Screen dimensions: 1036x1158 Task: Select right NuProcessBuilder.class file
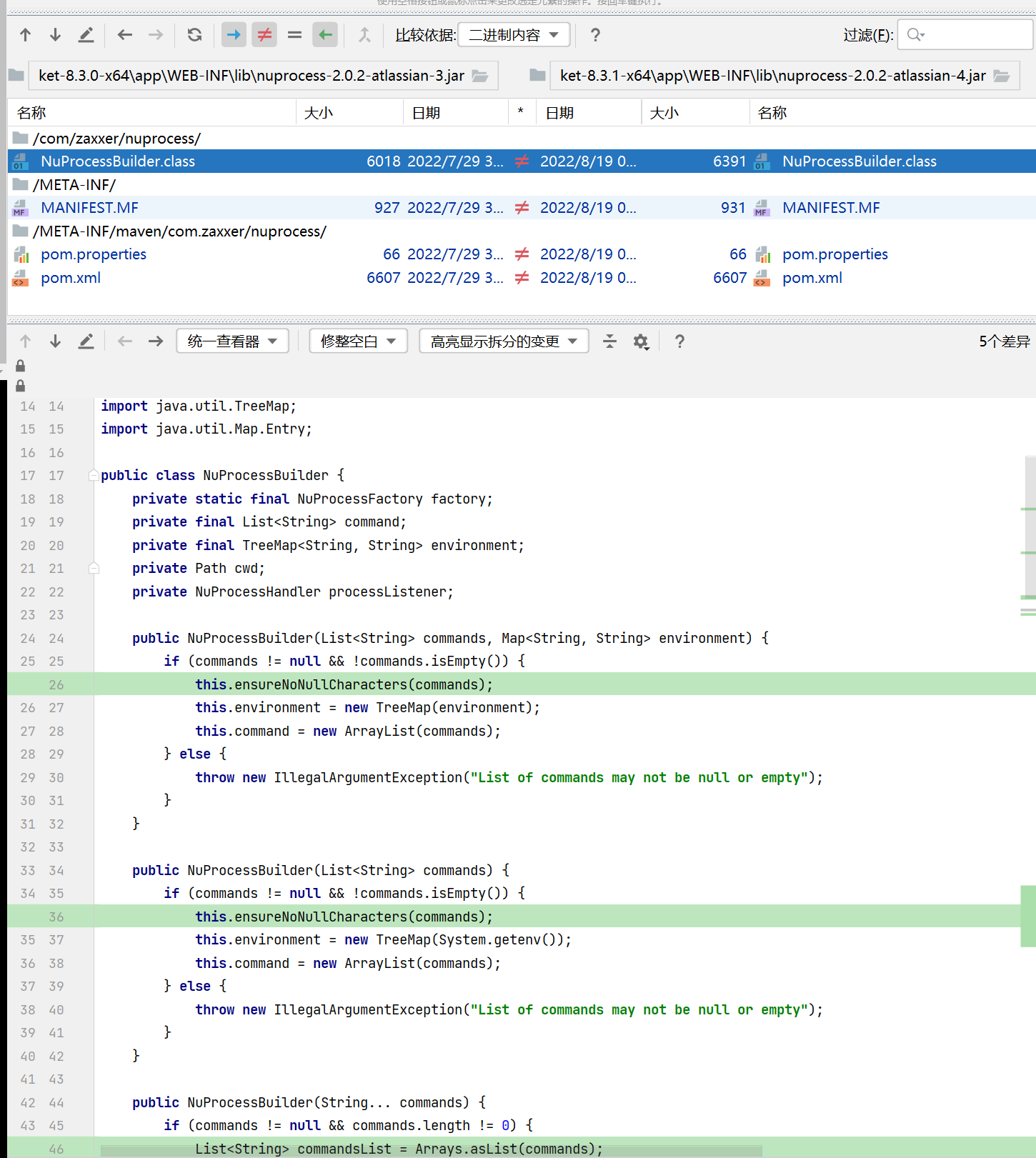[x=860, y=161]
